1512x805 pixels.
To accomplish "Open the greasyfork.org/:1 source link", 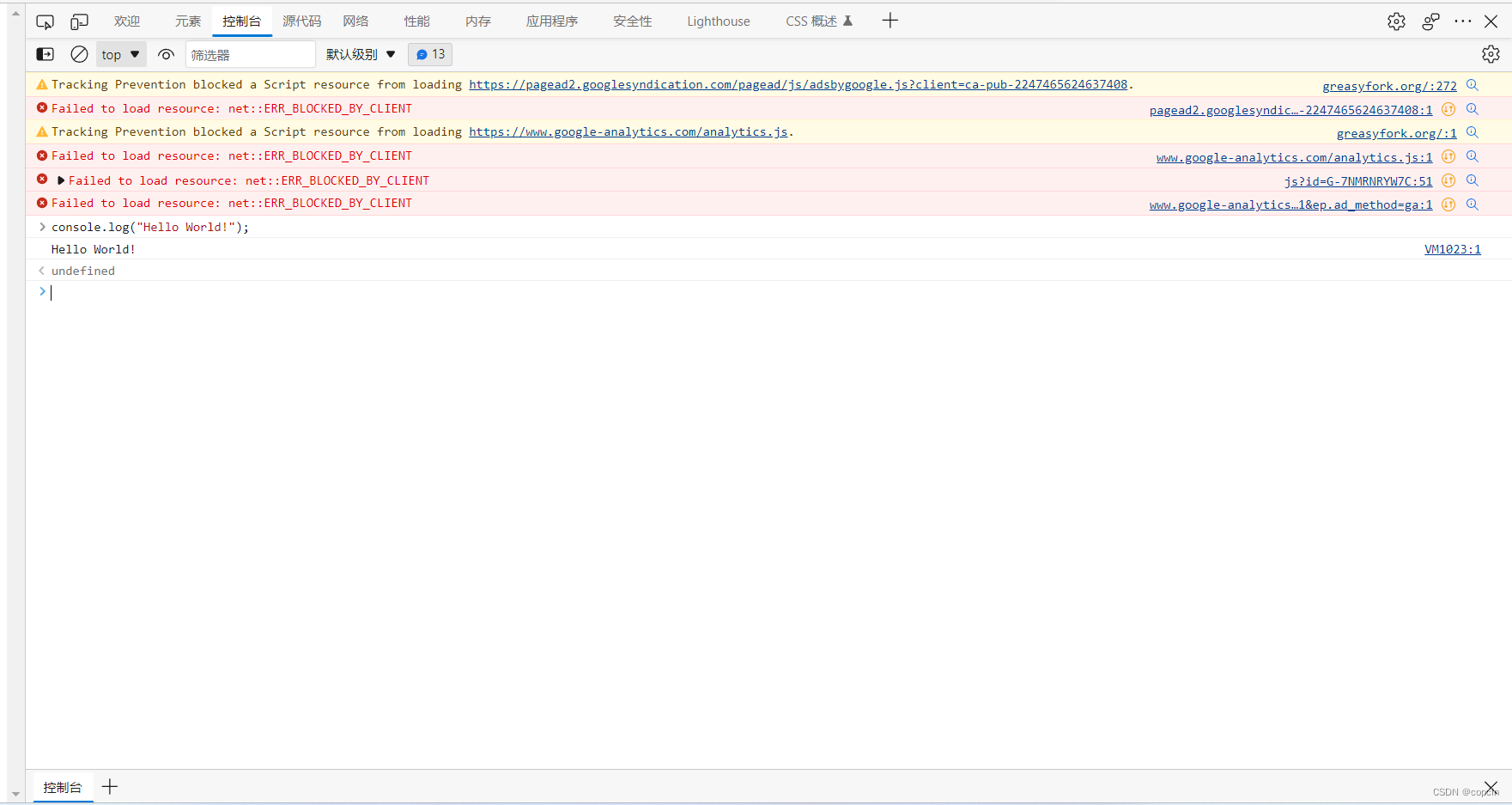I will tap(1396, 133).
